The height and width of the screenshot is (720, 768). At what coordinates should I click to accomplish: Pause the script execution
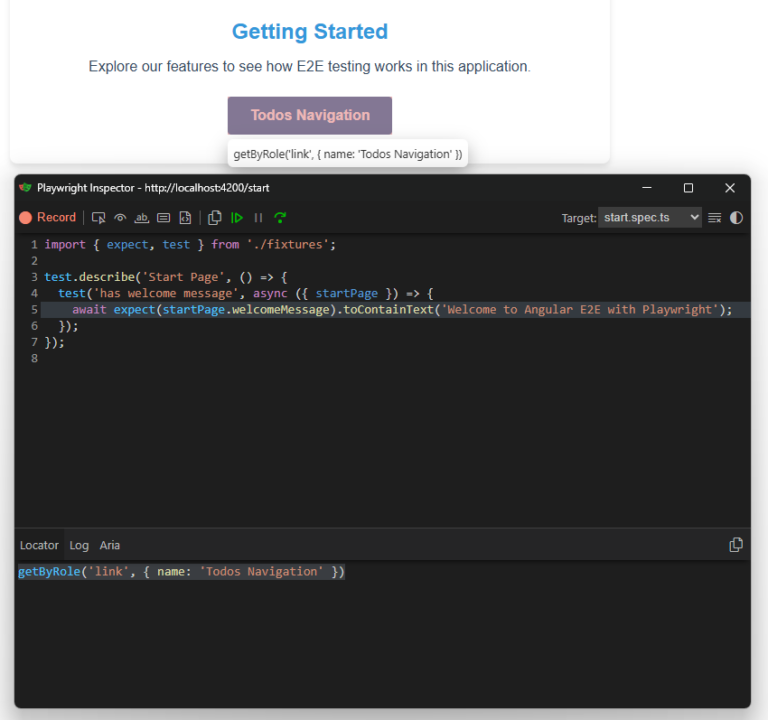[258, 218]
